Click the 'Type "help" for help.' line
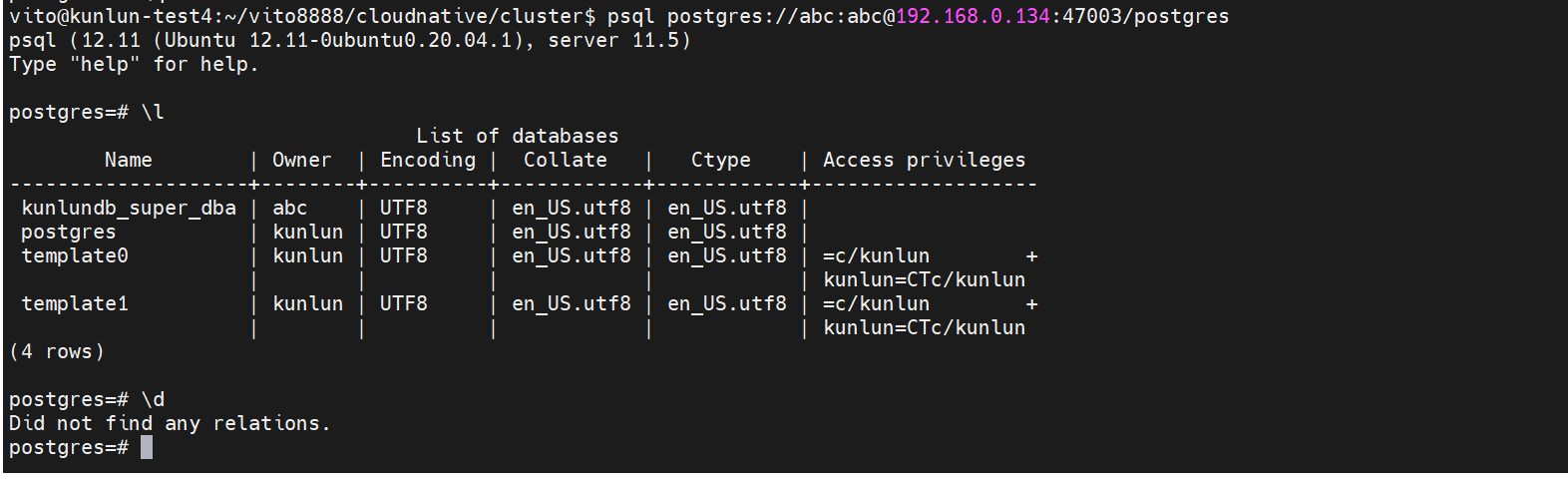This screenshot has width=1568, height=479. [x=134, y=64]
